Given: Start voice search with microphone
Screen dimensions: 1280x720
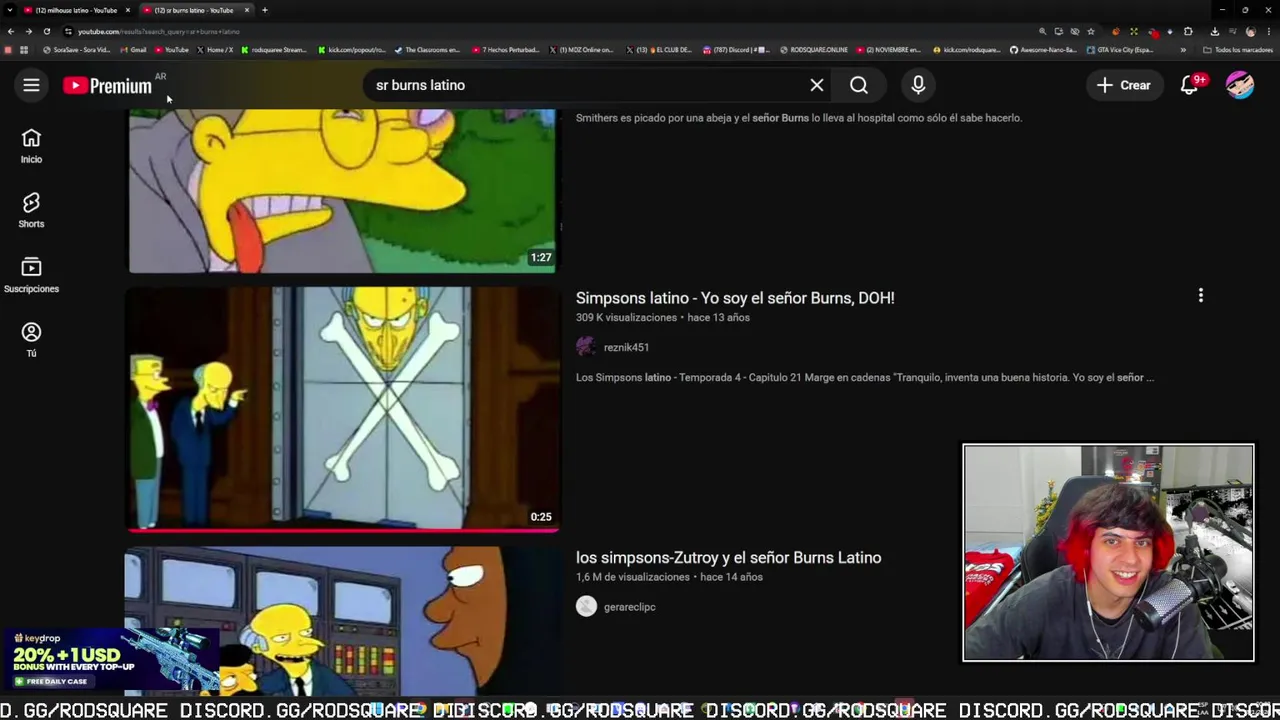Looking at the screenshot, I should pos(918,85).
